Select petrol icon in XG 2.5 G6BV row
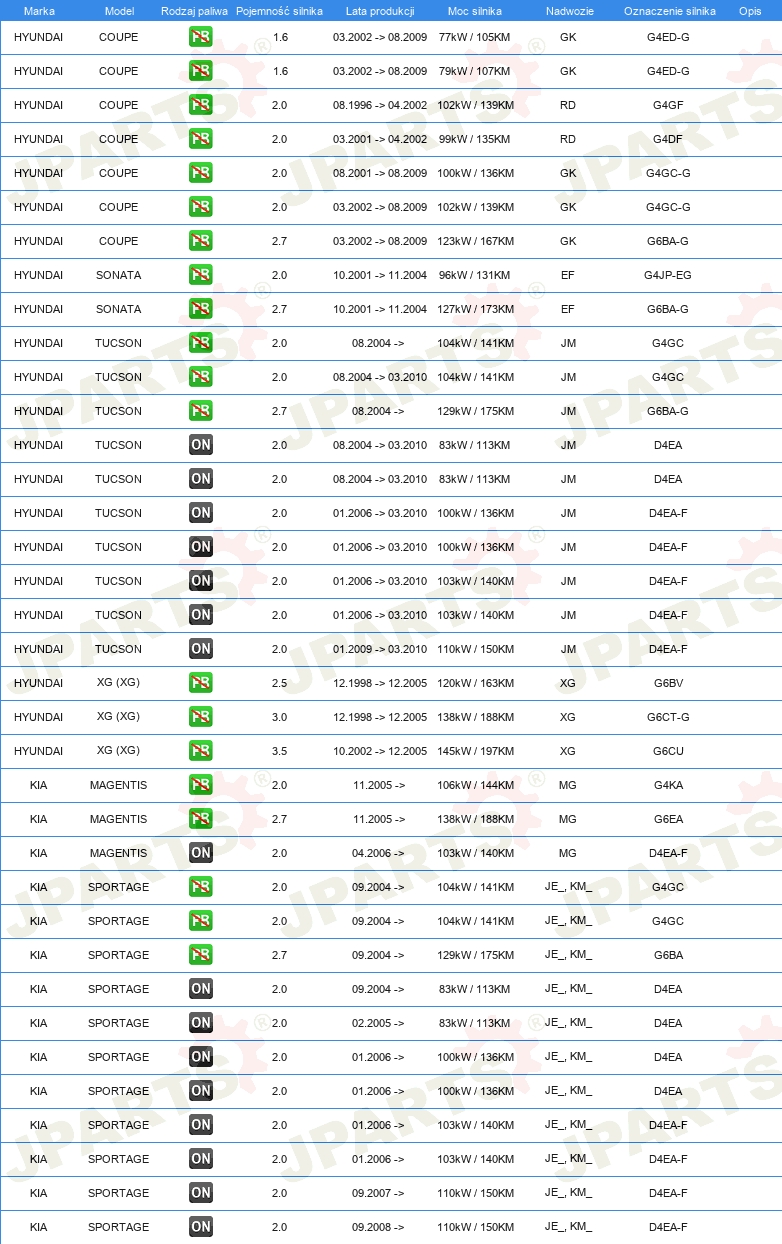Viewport: 782px width, 1244px height. pyautogui.click(x=201, y=683)
